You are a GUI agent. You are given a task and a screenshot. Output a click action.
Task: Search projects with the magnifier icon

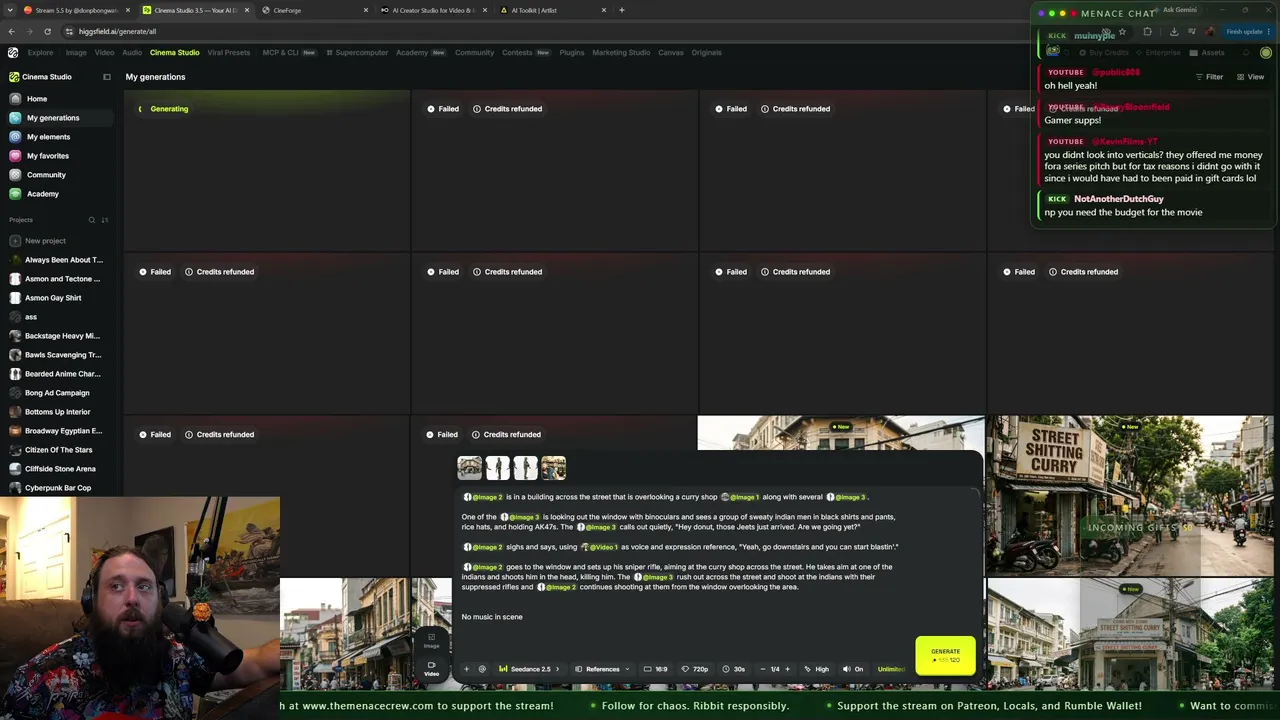click(91, 220)
